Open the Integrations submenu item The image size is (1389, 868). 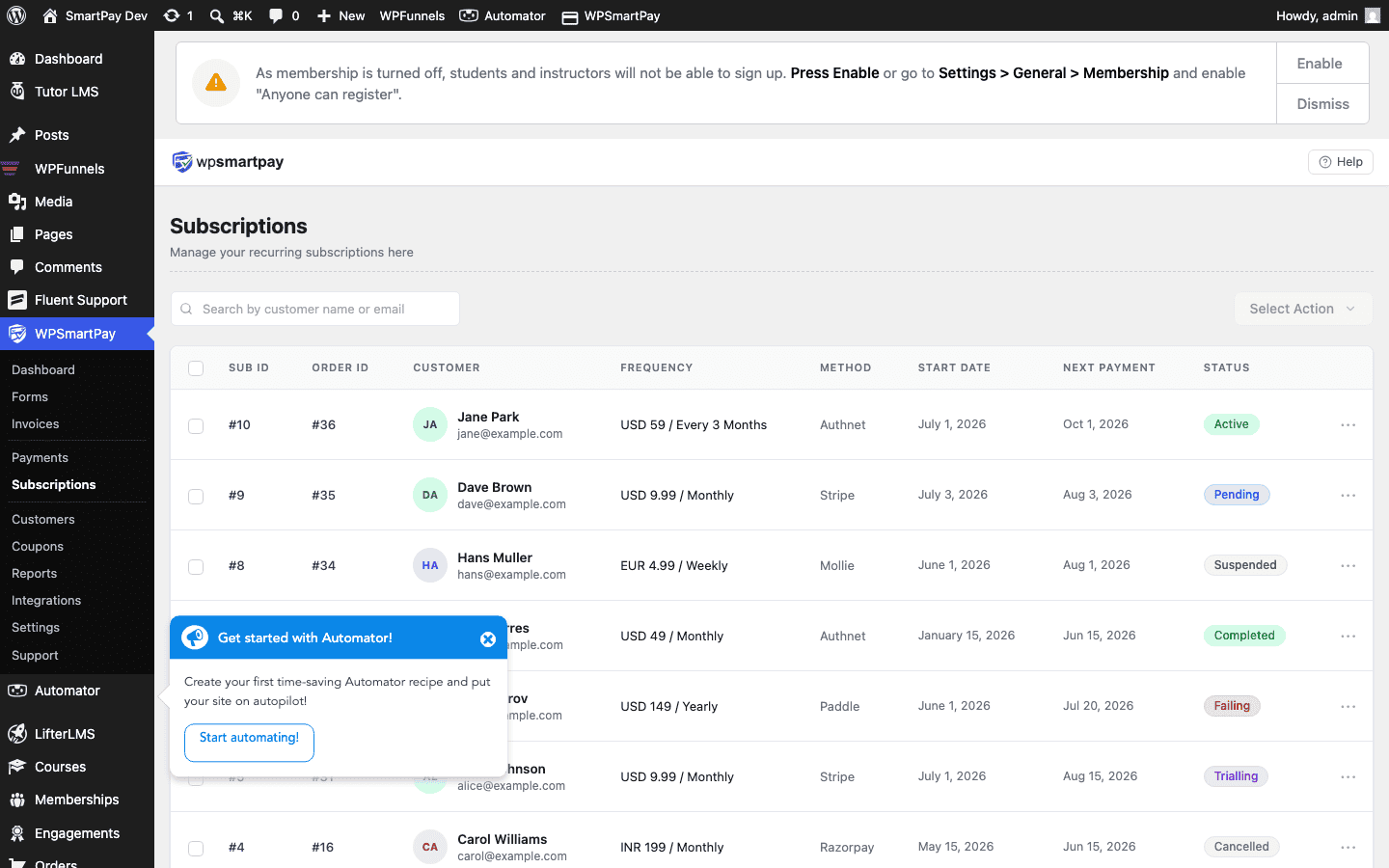[x=46, y=600]
